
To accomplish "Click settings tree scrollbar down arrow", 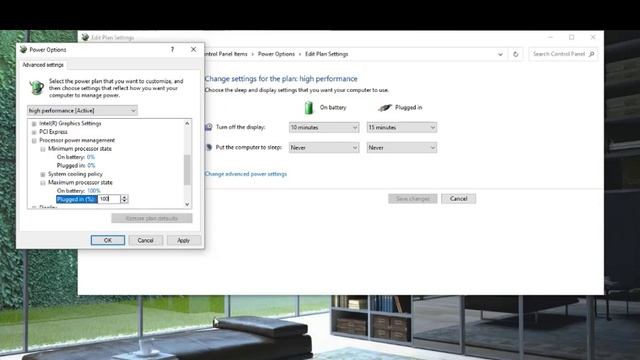I will 187,204.
